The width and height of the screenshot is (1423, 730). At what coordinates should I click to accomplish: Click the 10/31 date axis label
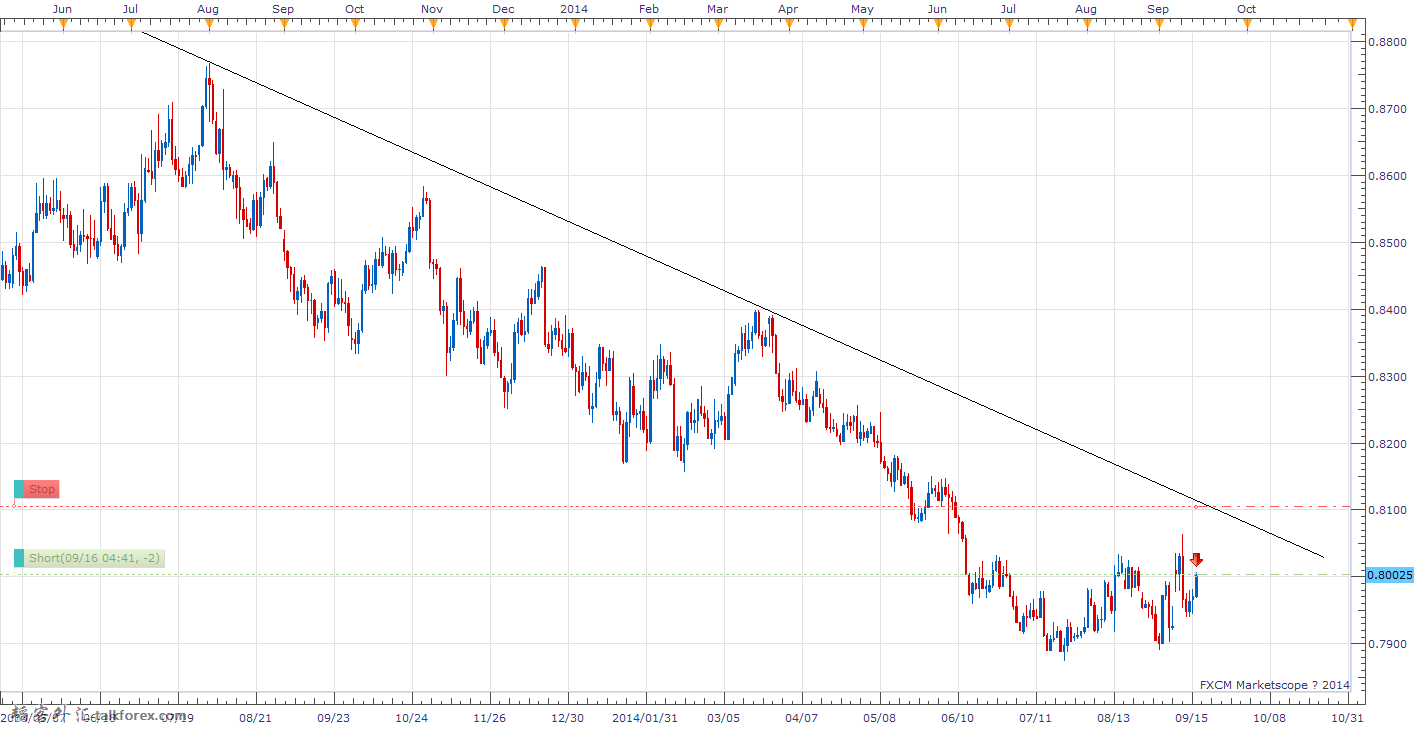pos(1348,717)
